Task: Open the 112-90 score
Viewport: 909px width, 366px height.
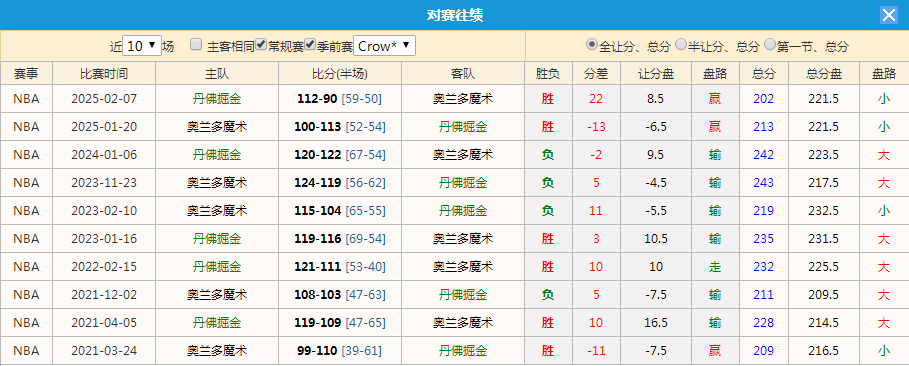Action: (x=317, y=99)
